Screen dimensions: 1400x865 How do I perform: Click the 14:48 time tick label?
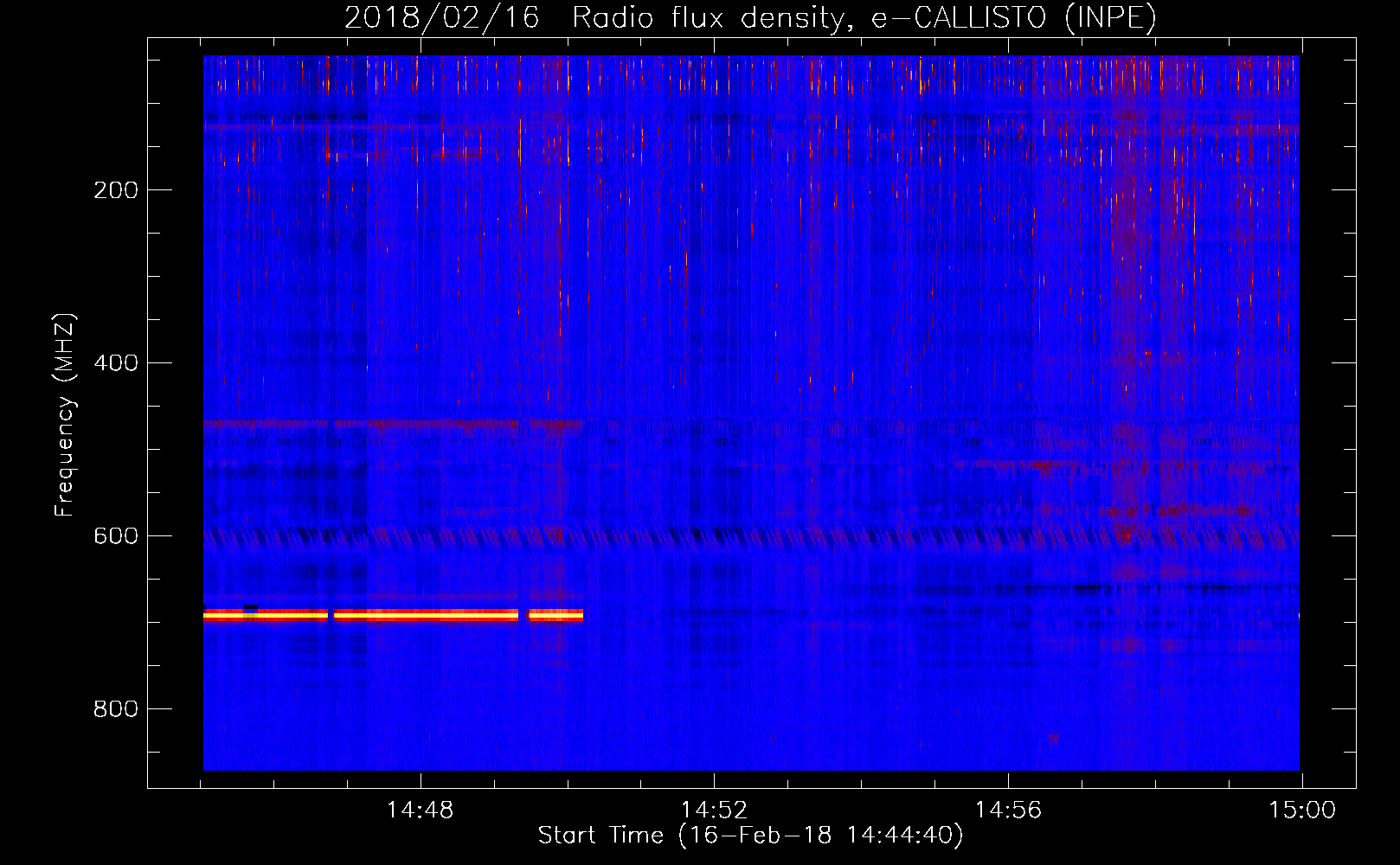pos(420,811)
